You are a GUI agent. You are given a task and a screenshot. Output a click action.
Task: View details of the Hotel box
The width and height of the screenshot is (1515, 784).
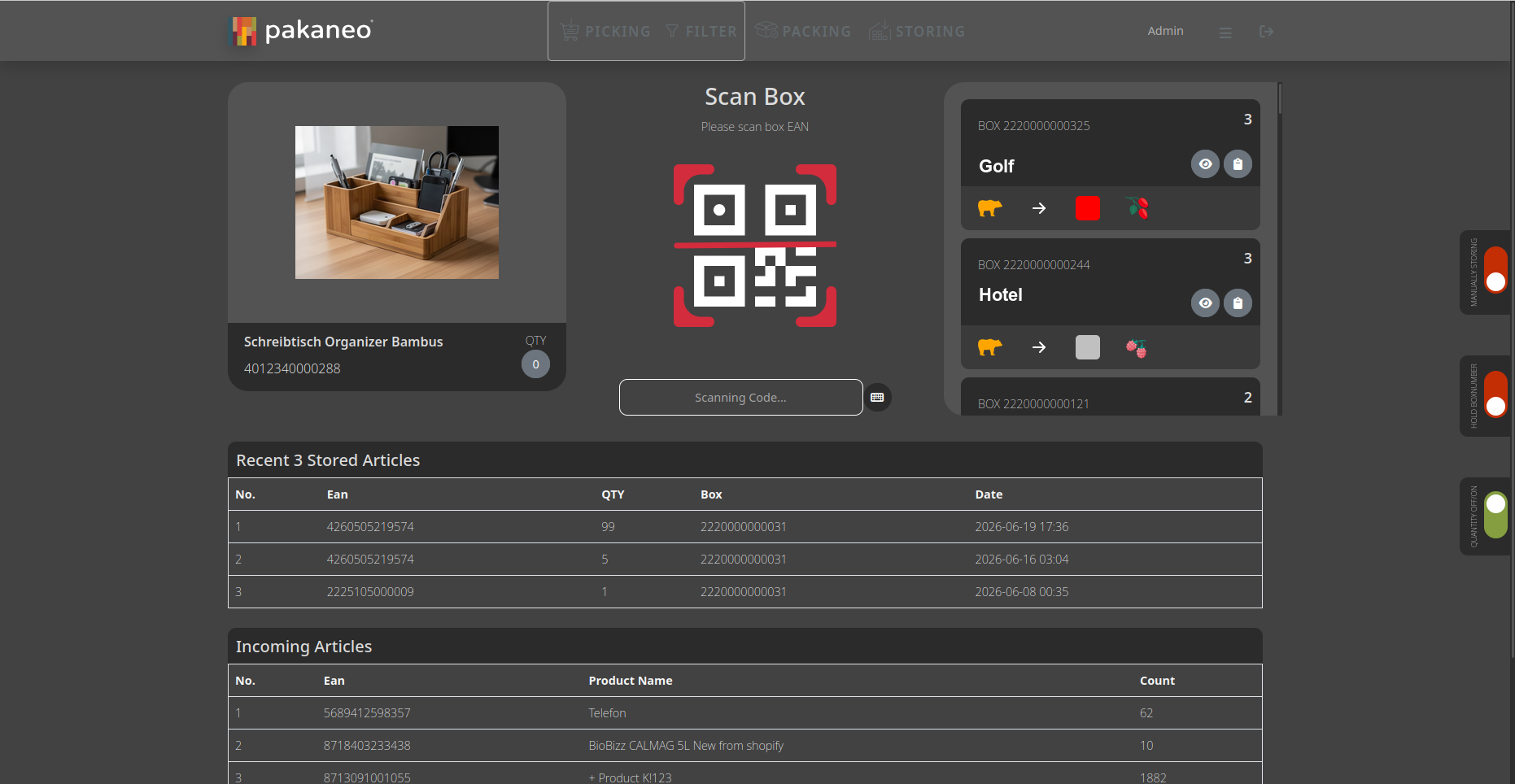[x=1205, y=303]
